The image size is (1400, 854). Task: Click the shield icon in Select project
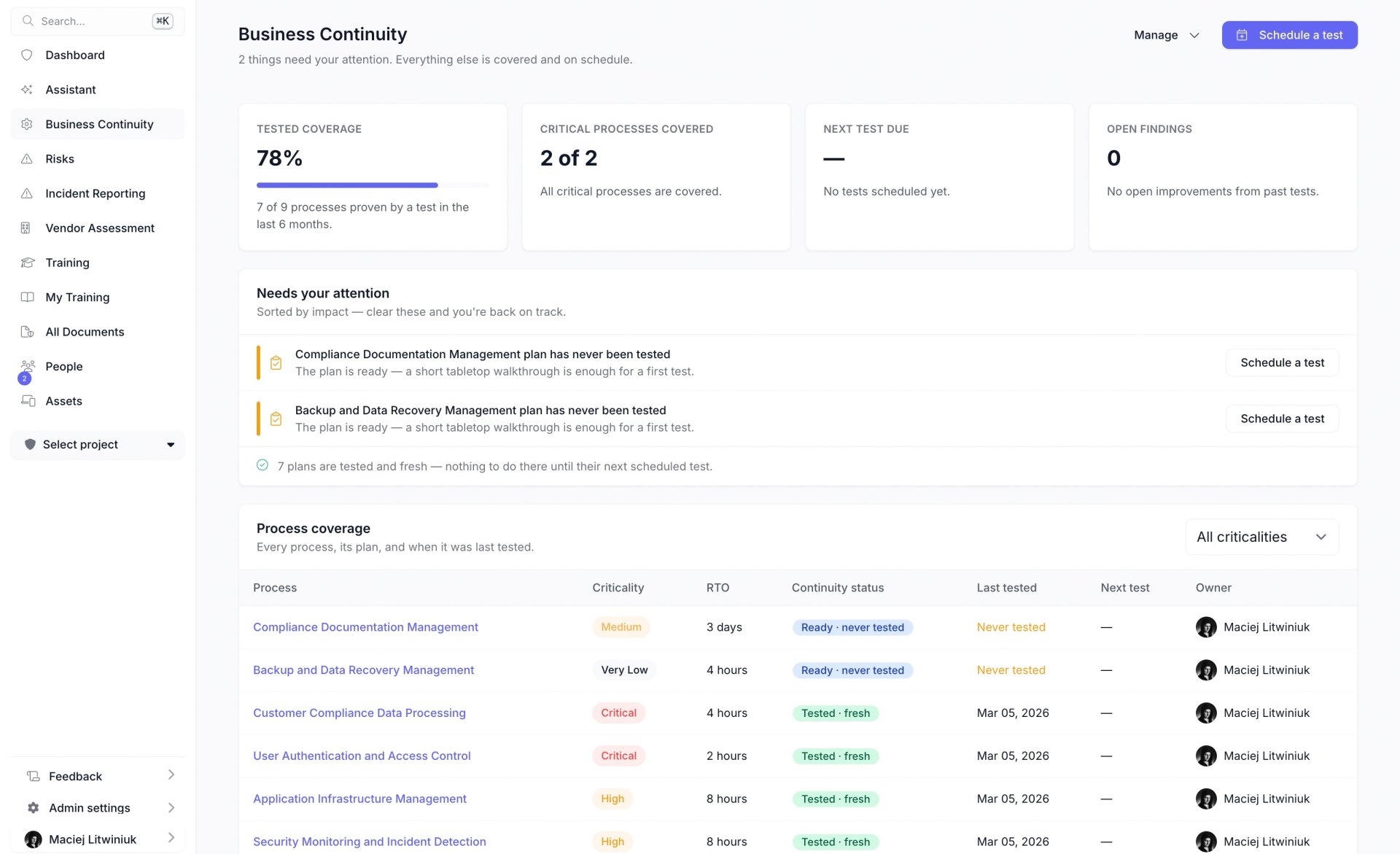pyautogui.click(x=30, y=444)
